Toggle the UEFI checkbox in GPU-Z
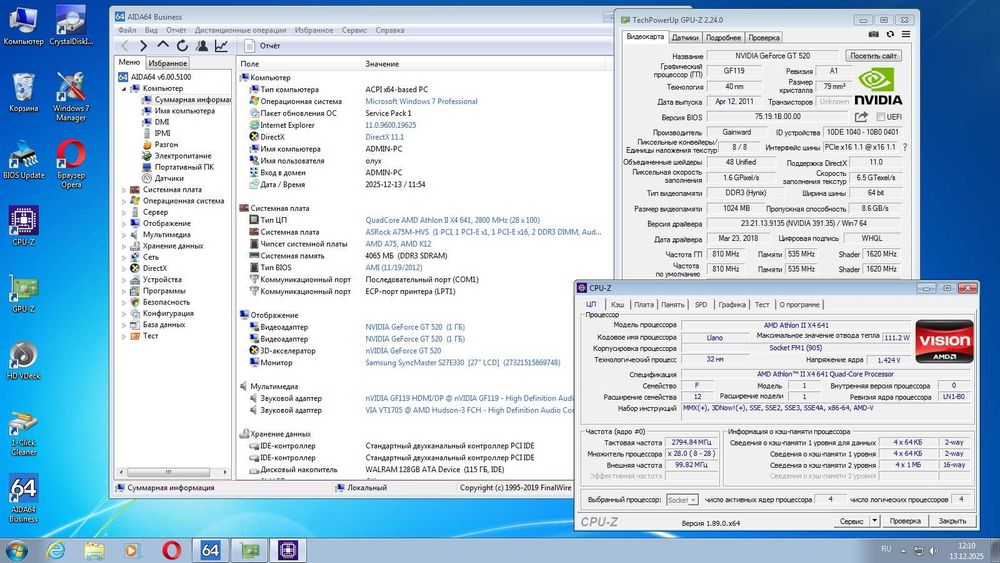 881,117
